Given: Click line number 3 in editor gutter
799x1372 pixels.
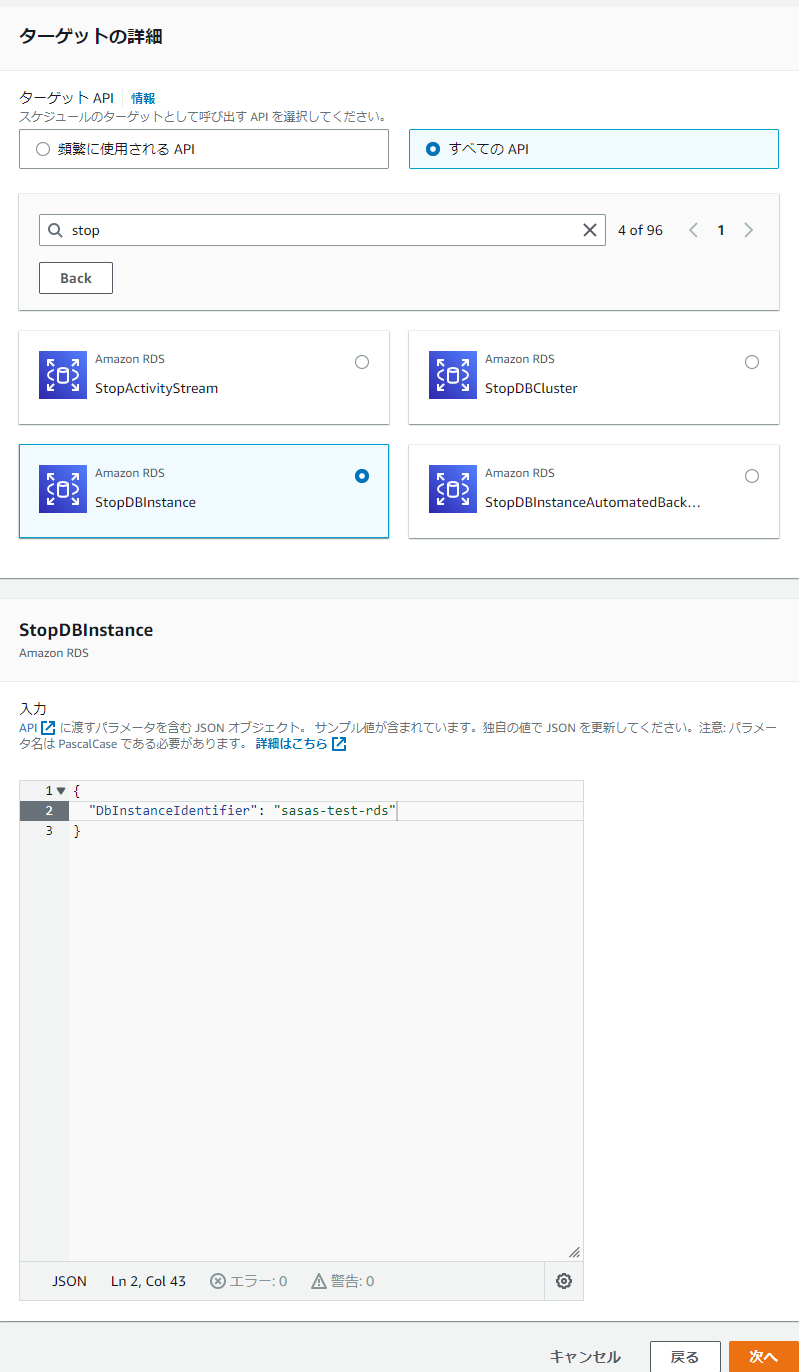Looking at the screenshot, I should [x=49, y=831].
